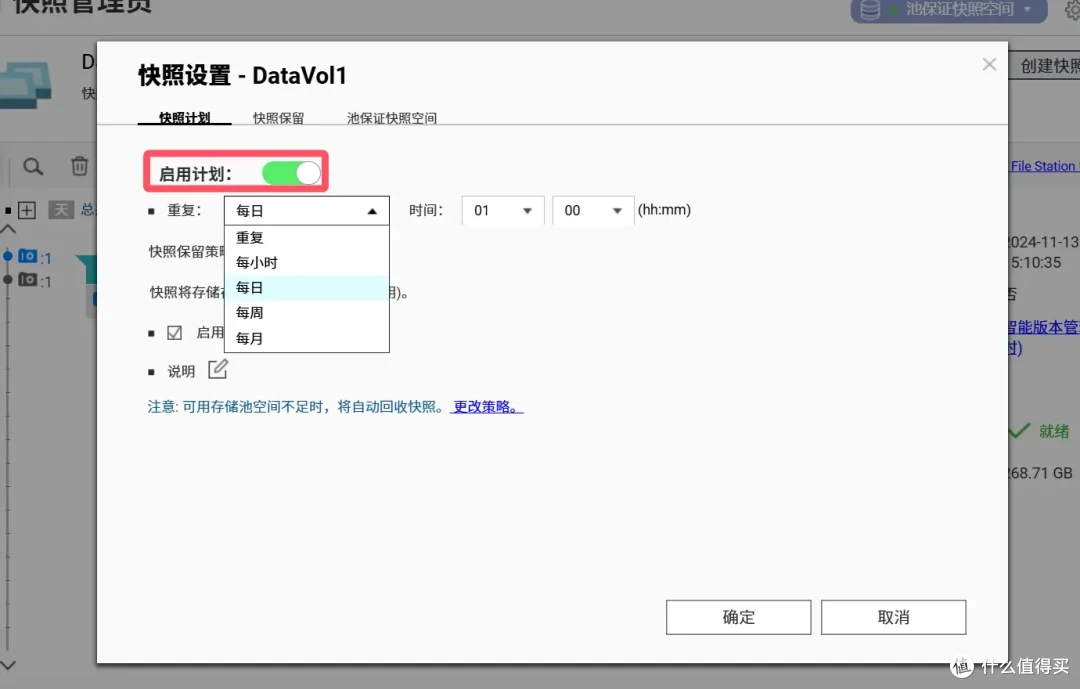1080x689 pixels.
Task: Edit the 说明 description pencil icon
Action: (218, 369)
